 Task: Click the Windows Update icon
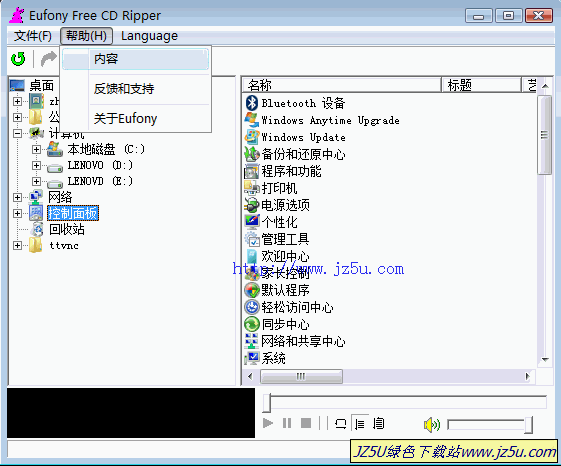(x=252, y=137)
